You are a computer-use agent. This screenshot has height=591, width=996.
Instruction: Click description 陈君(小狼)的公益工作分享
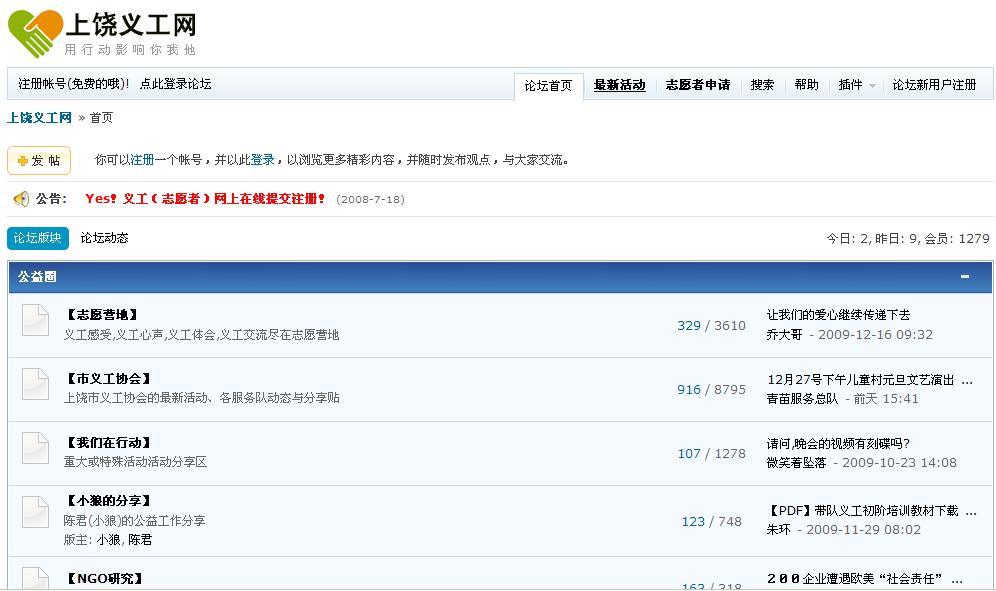coord(134,520)
